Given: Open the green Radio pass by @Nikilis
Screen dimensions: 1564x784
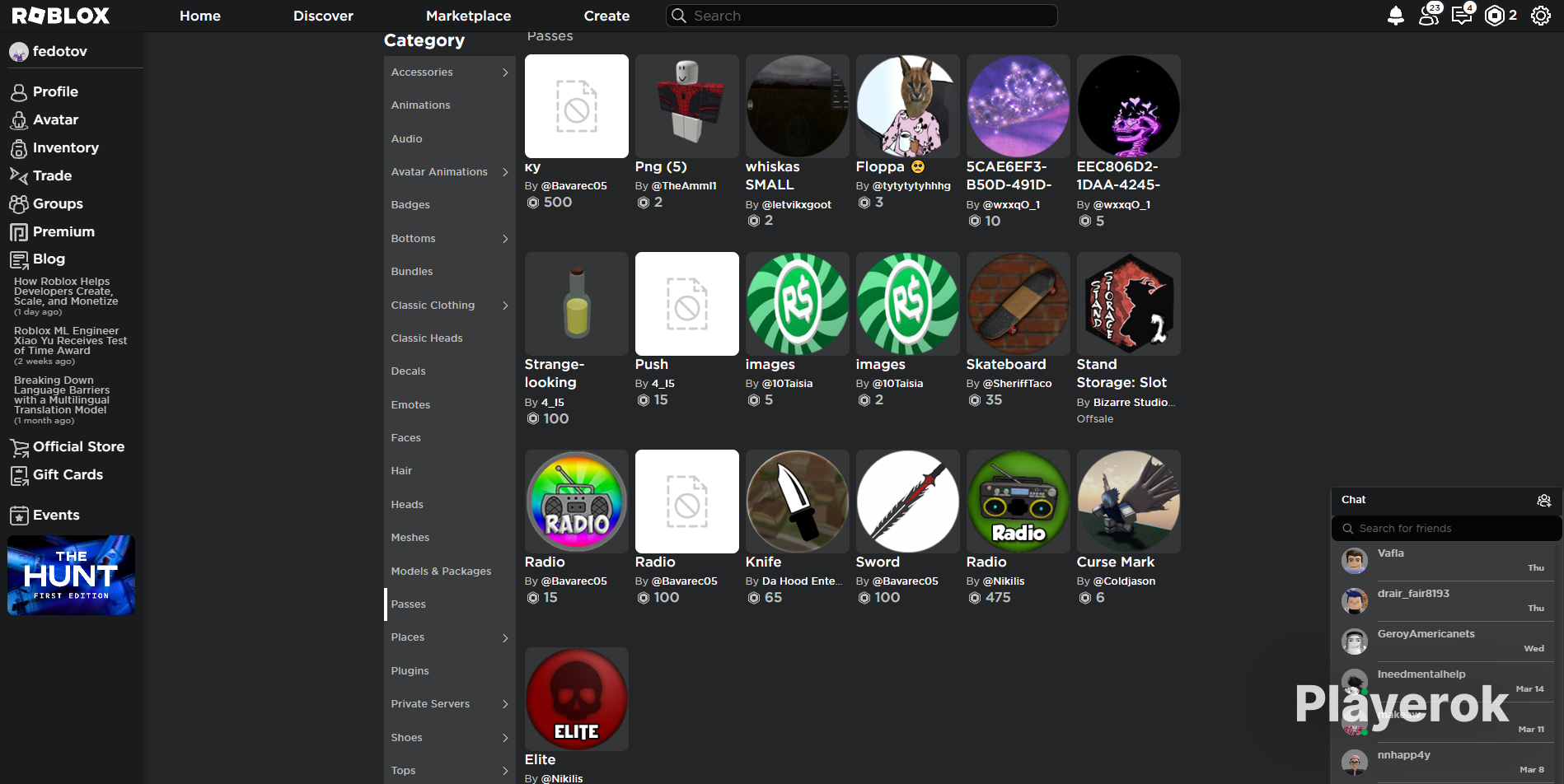Looking at the screenshot, I should point(1018,502).
